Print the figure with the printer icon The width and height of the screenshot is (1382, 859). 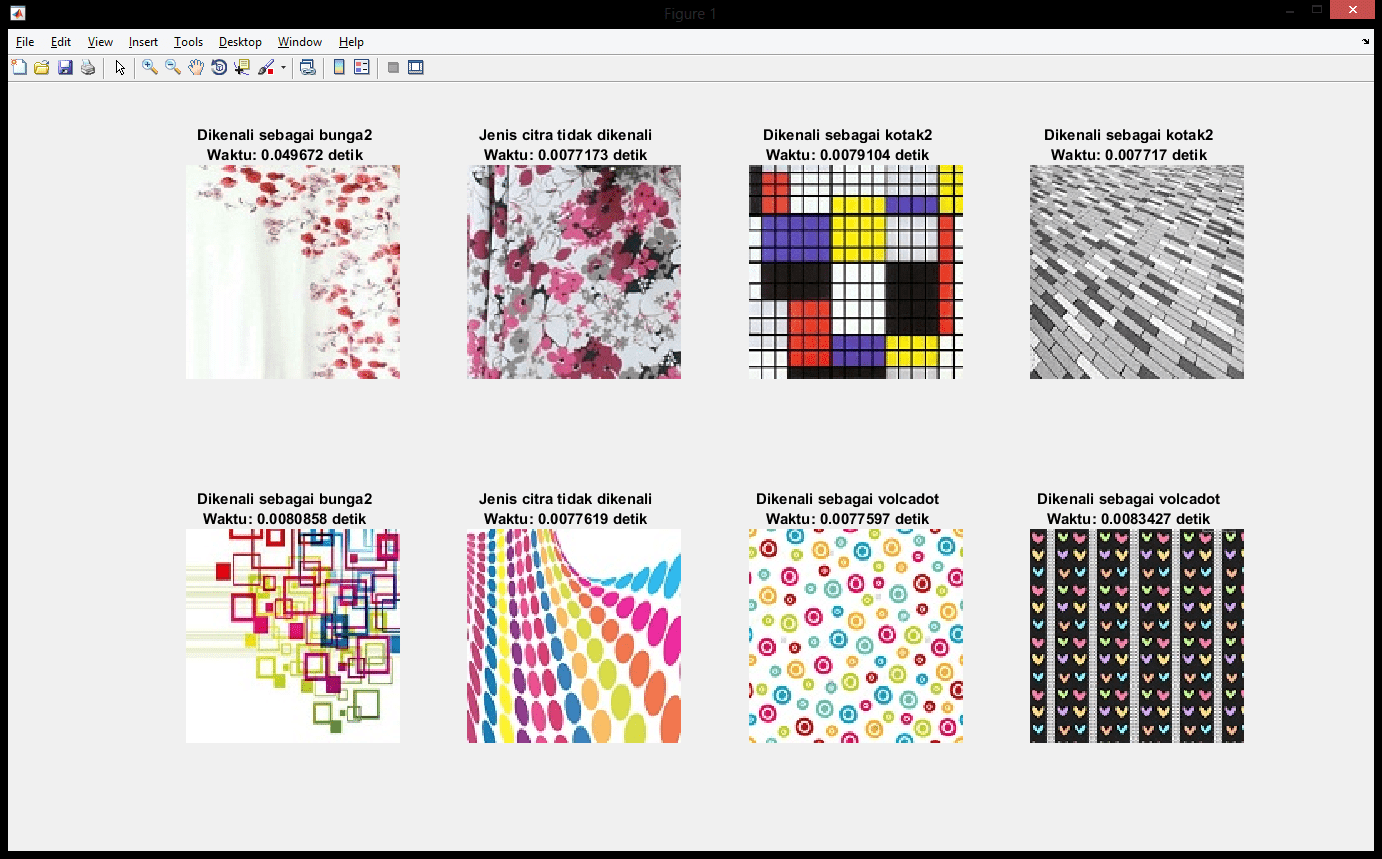[88, 68]
